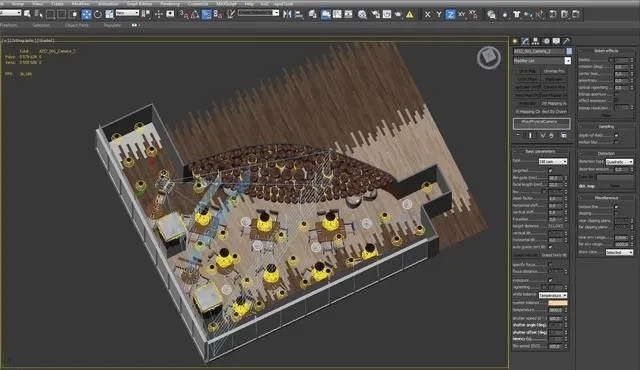
Task: Click the ViewCube in the viewport
Action: pyautogui.click(x=489, y=57)
